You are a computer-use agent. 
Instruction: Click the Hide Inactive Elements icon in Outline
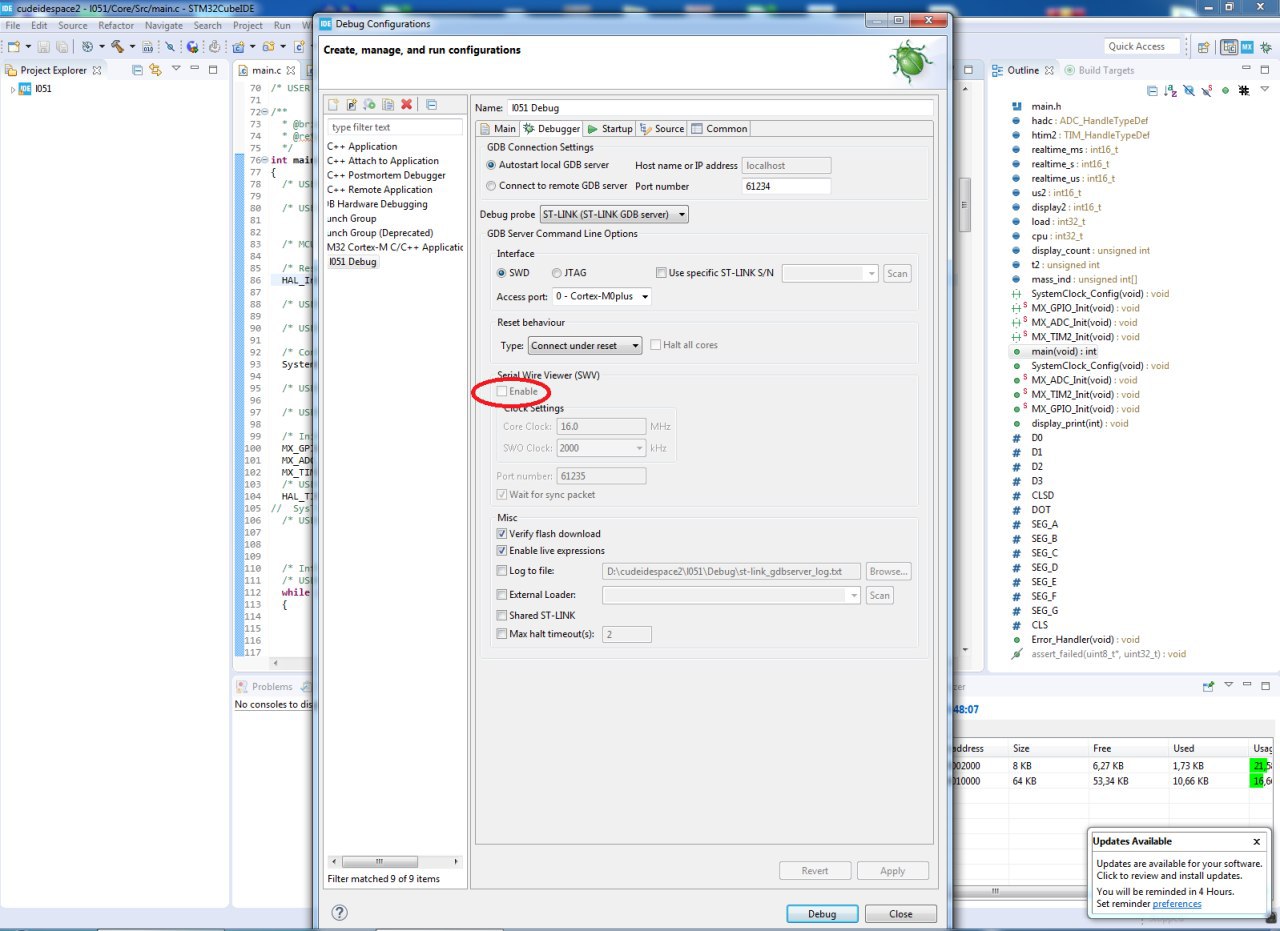tap(1244, 90)
